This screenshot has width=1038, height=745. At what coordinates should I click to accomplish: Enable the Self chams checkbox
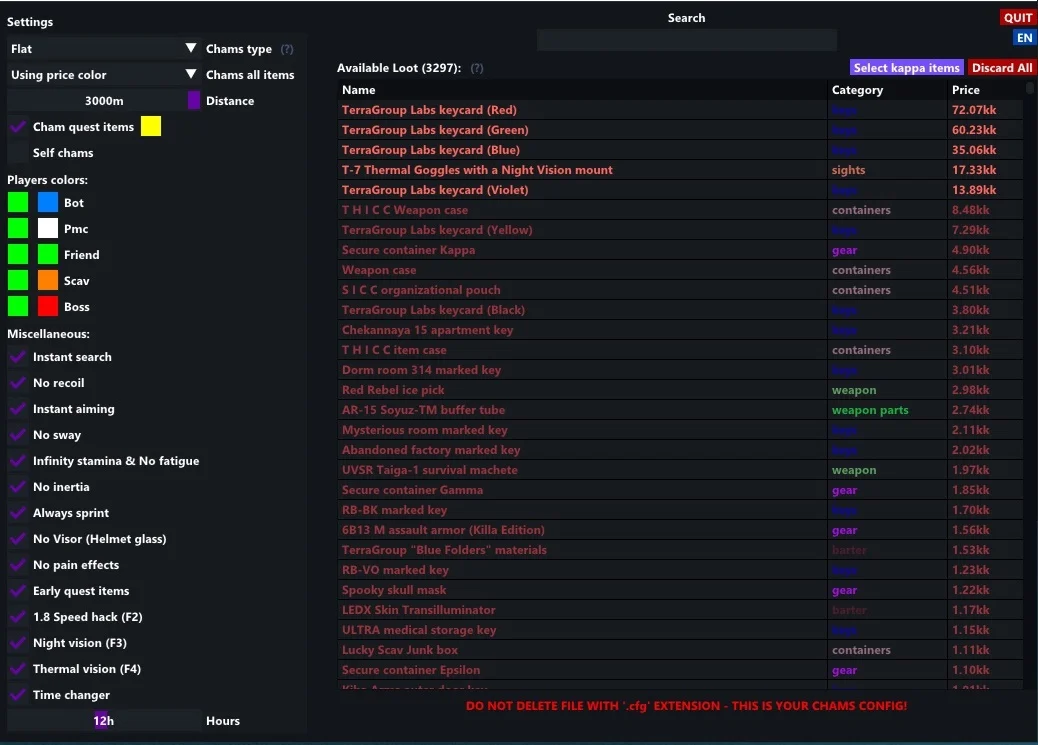(x=18, y=153)
